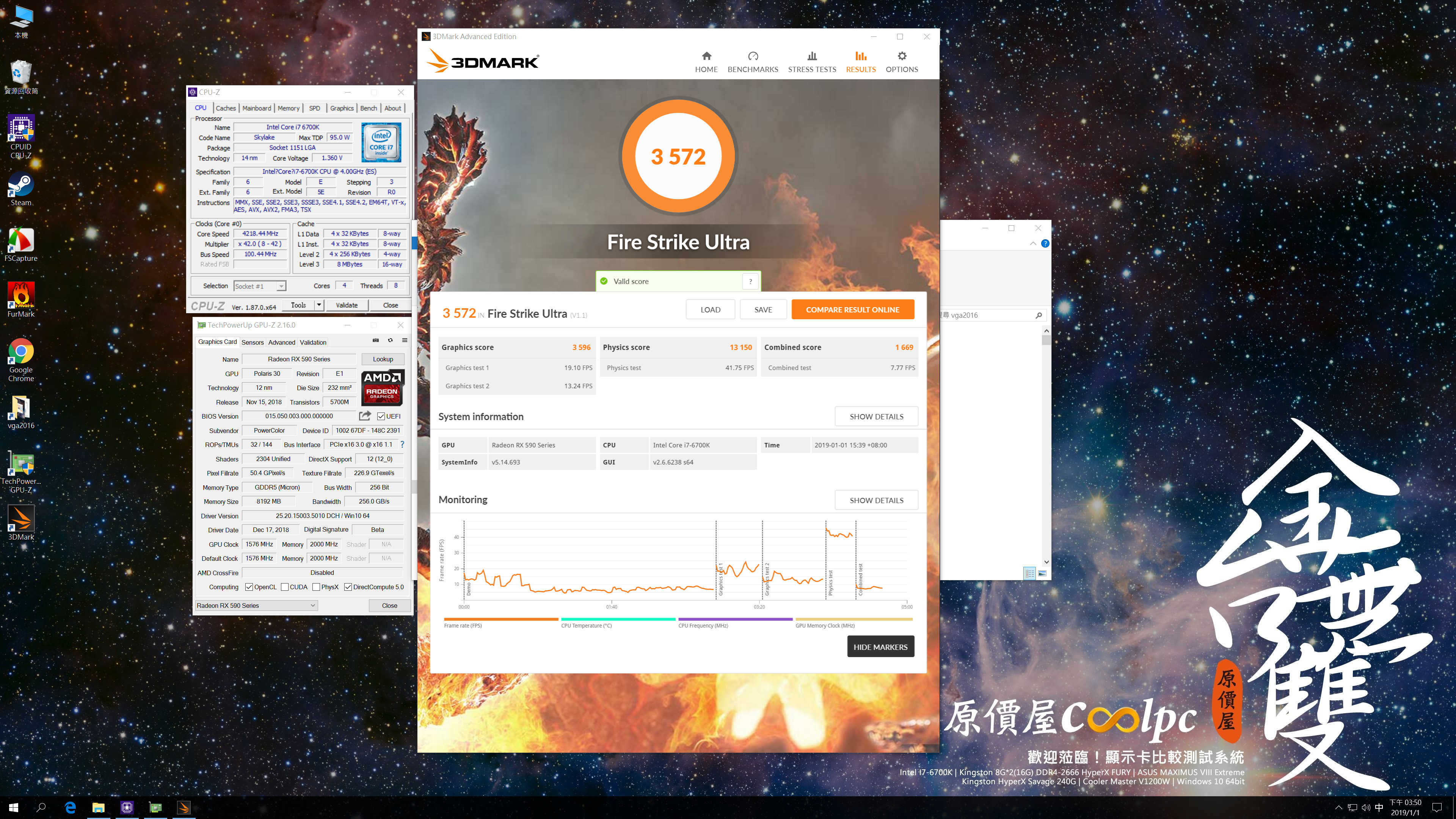1456x819 pixels.
Task: Click SHOW DETAILS for Monitoring
Action: coord(876,500)
